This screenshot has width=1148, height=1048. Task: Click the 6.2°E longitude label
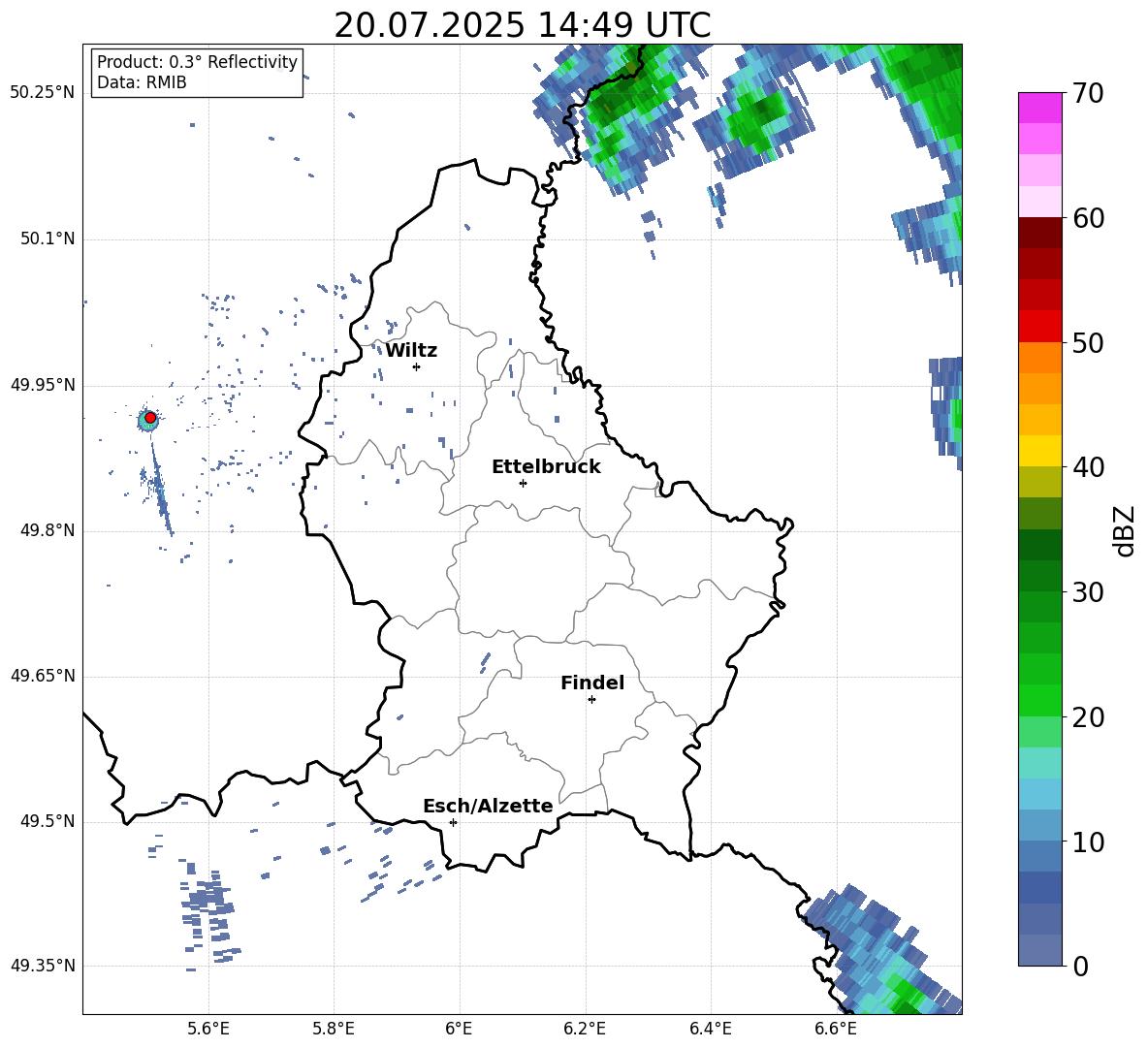pos(585,1029)
